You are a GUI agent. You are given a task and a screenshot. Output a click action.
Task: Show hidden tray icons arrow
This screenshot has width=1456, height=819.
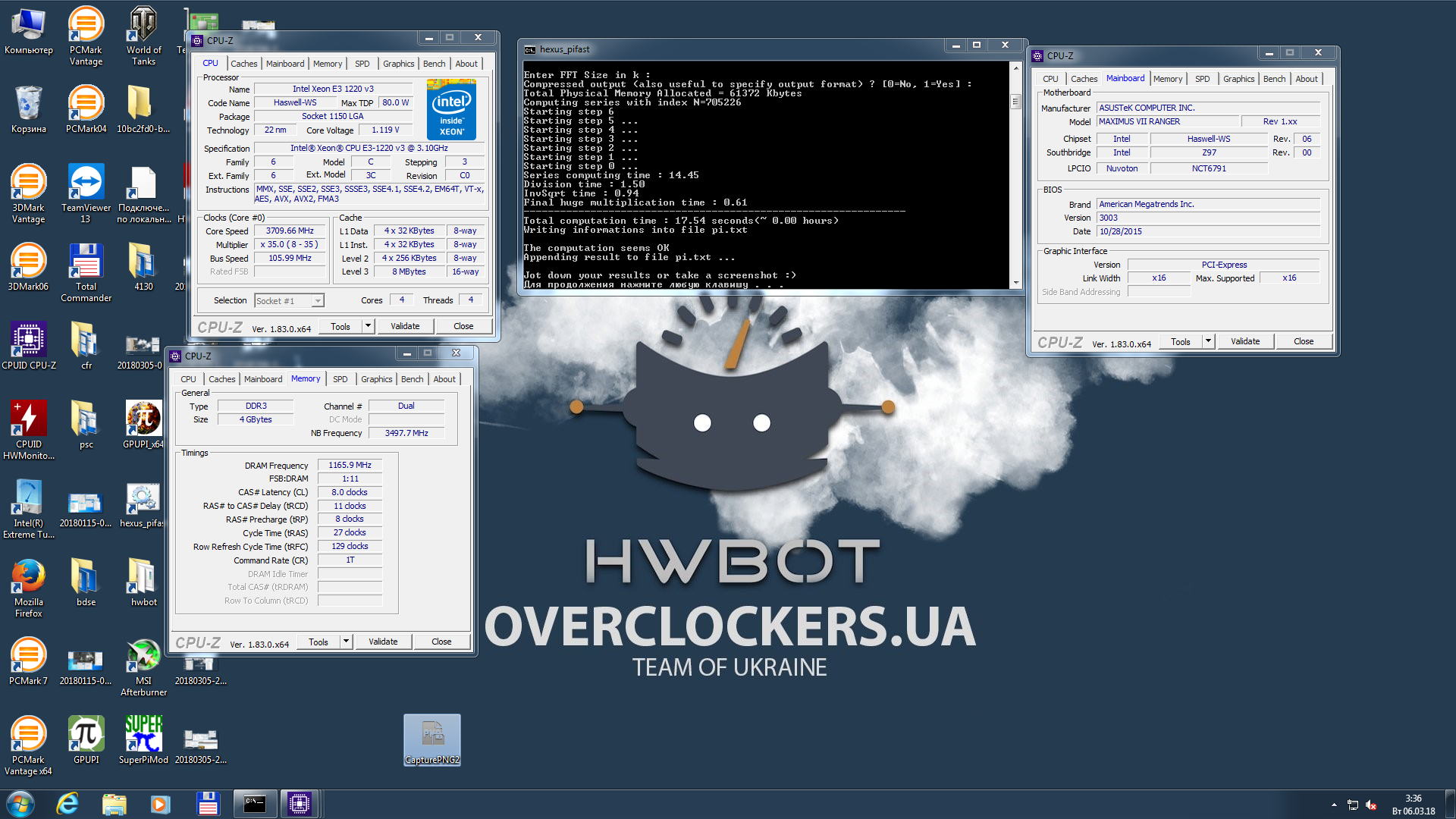click(1334, 805)
